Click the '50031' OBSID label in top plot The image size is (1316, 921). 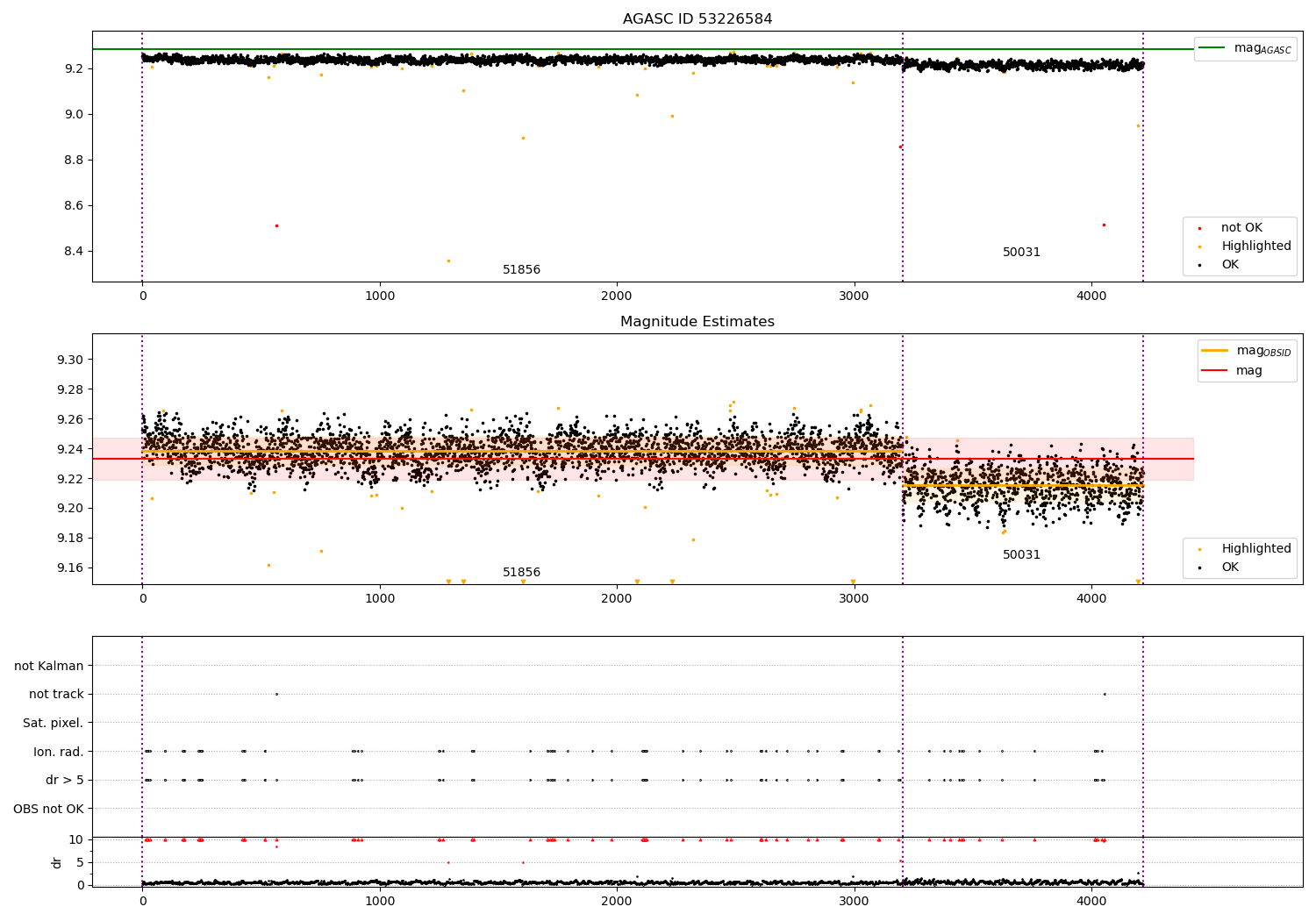pos(1021,253)
